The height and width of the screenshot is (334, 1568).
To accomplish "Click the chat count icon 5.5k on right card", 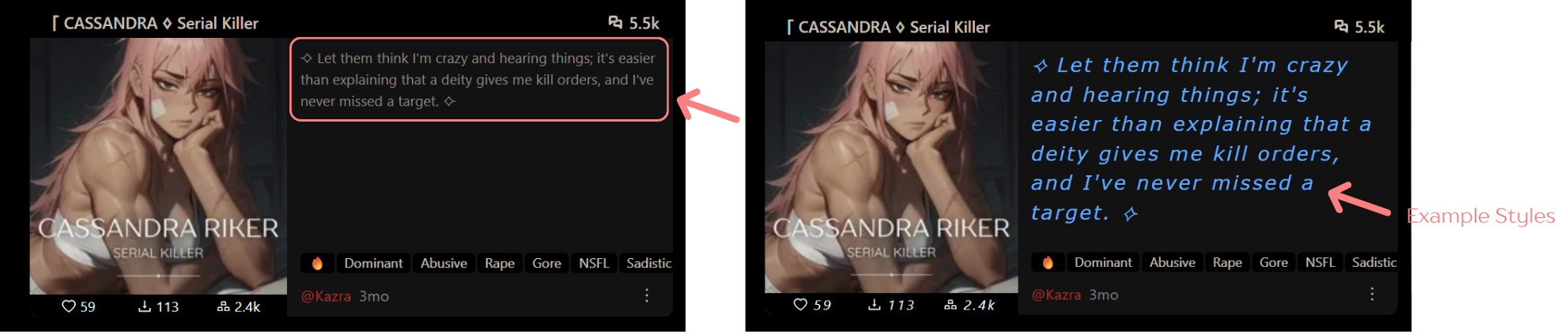I will click(1341, 27).
